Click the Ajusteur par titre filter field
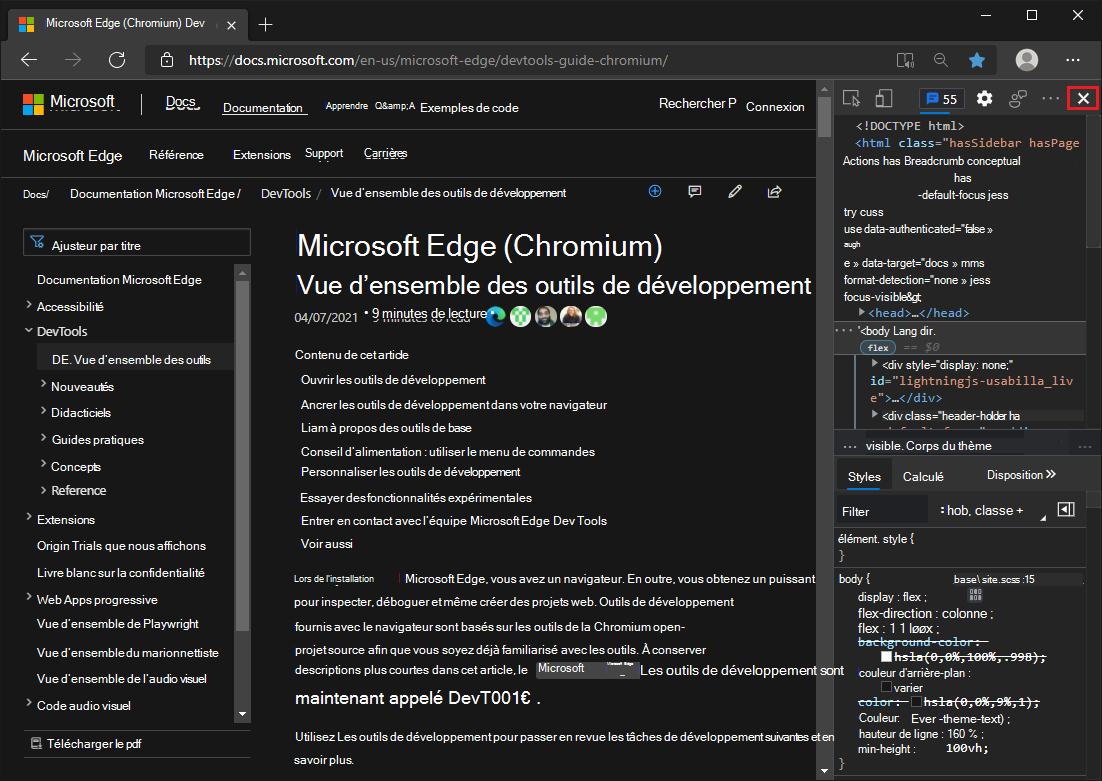This screenshot has width=1102, height=781. pyautogui.click(x=137, y=243)
